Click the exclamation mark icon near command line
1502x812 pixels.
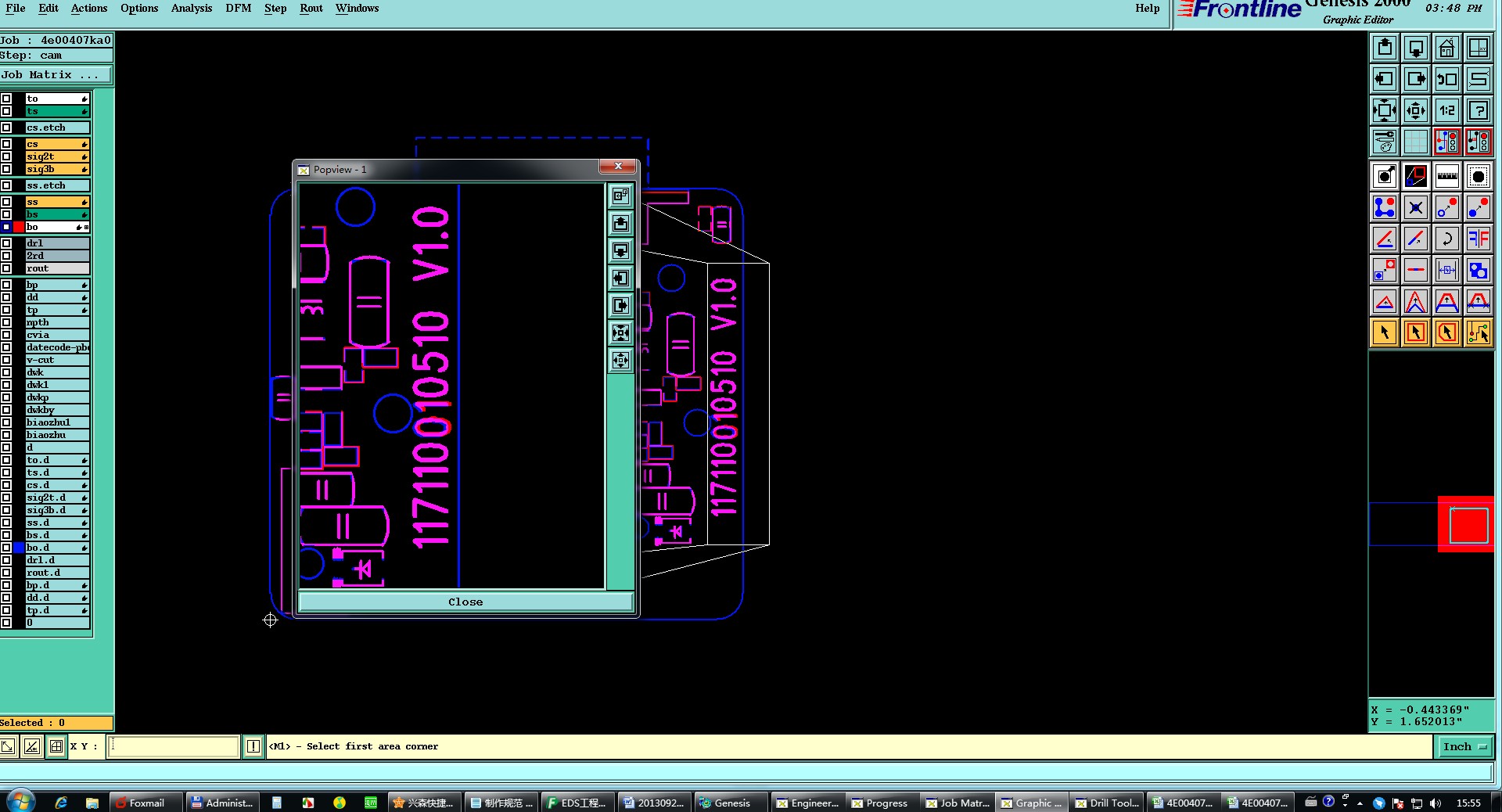[253, 746]
